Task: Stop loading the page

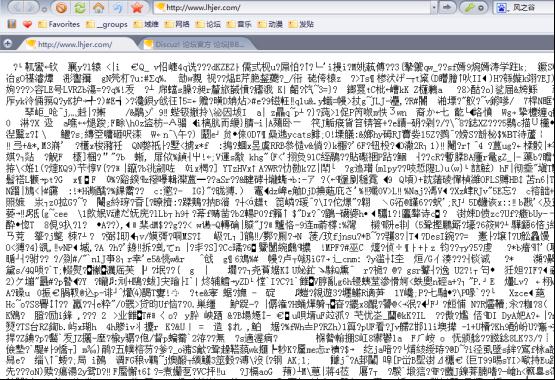Action: [x=62, y=7]
